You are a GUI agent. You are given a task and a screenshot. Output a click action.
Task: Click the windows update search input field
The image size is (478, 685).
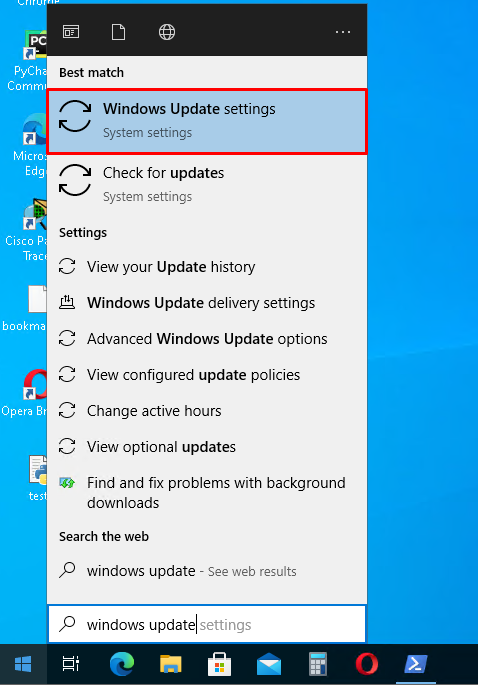207,624
